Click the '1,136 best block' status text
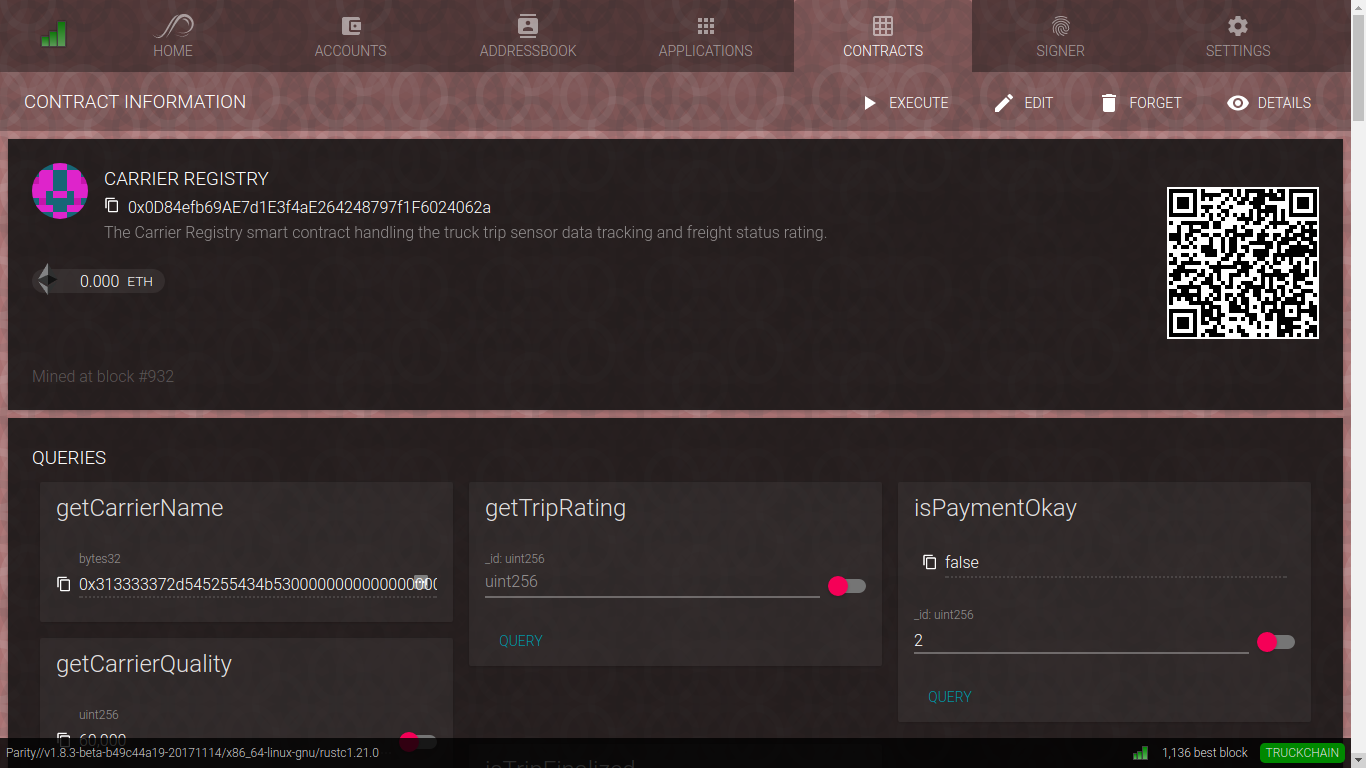The image size is (1366, 768). tap(1205, 753)
